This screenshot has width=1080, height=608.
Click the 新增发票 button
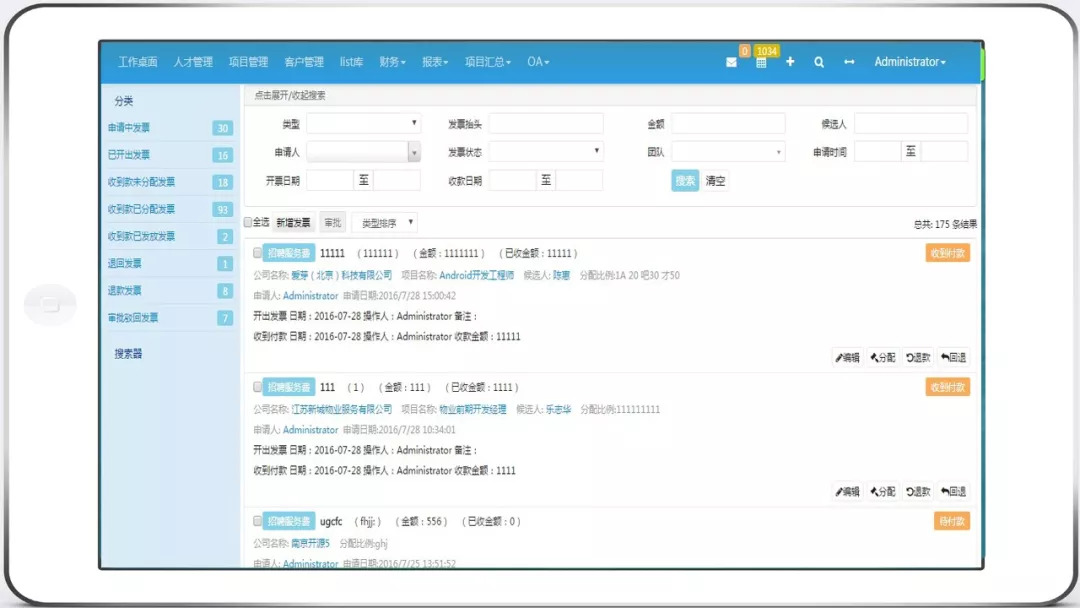293,223
